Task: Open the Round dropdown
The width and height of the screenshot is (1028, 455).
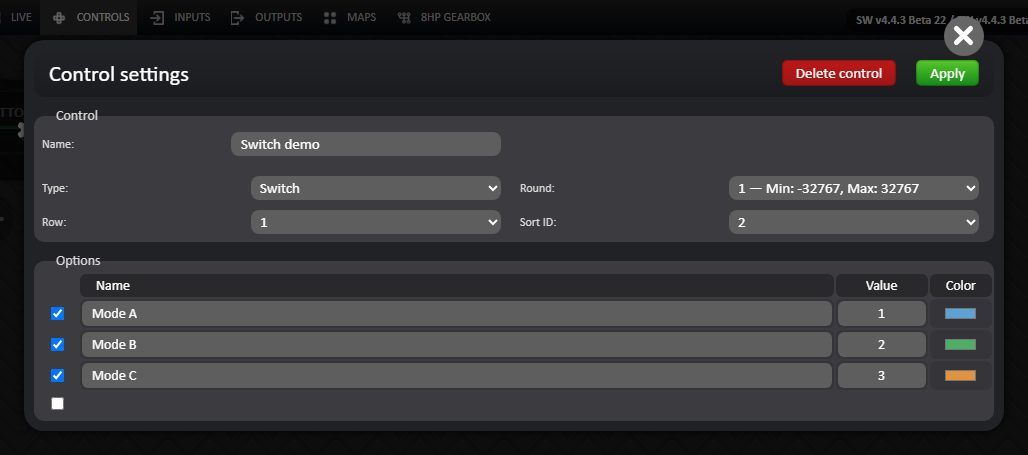Action: [854, 188]
